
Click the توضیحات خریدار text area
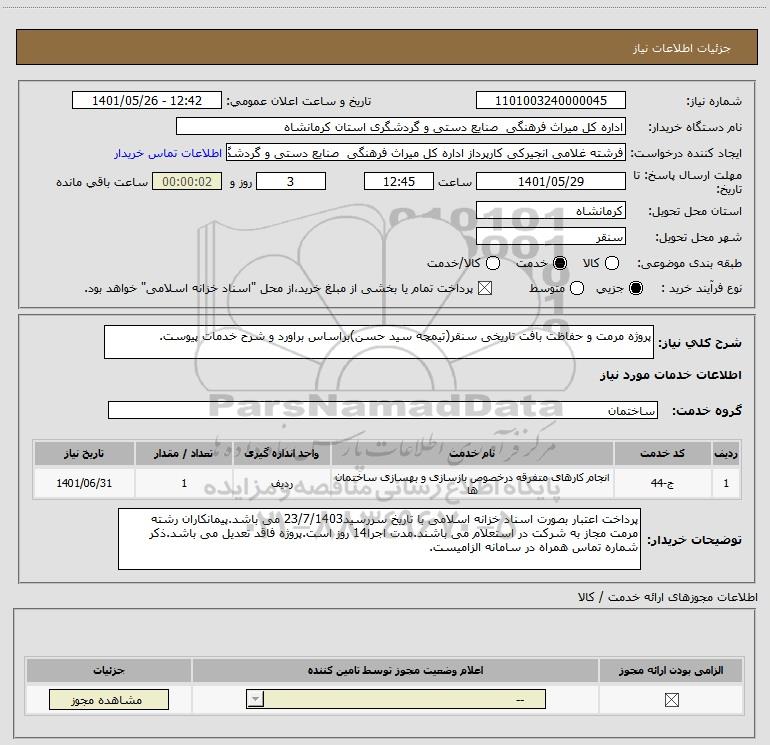pyautogui.click(x=379, y=539)
